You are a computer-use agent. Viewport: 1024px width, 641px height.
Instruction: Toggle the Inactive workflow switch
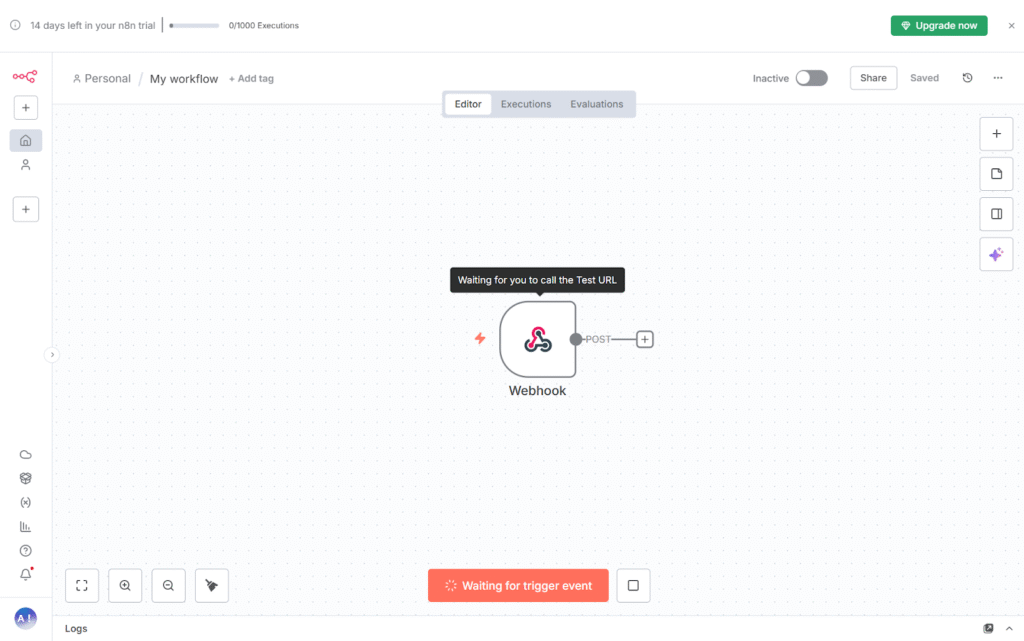click(x=811, y=78)
